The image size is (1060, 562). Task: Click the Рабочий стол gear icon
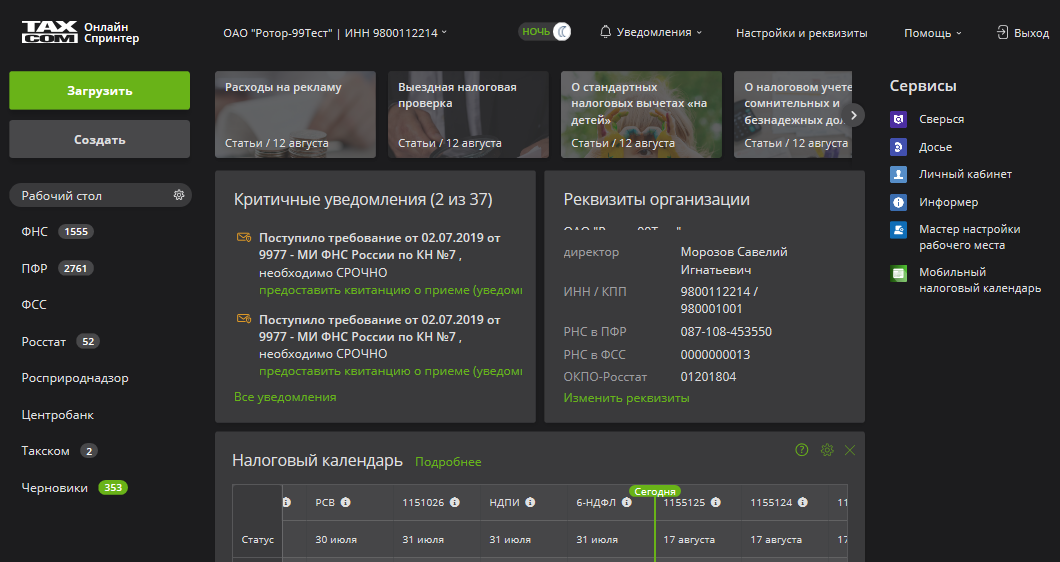tap(179, 195)
